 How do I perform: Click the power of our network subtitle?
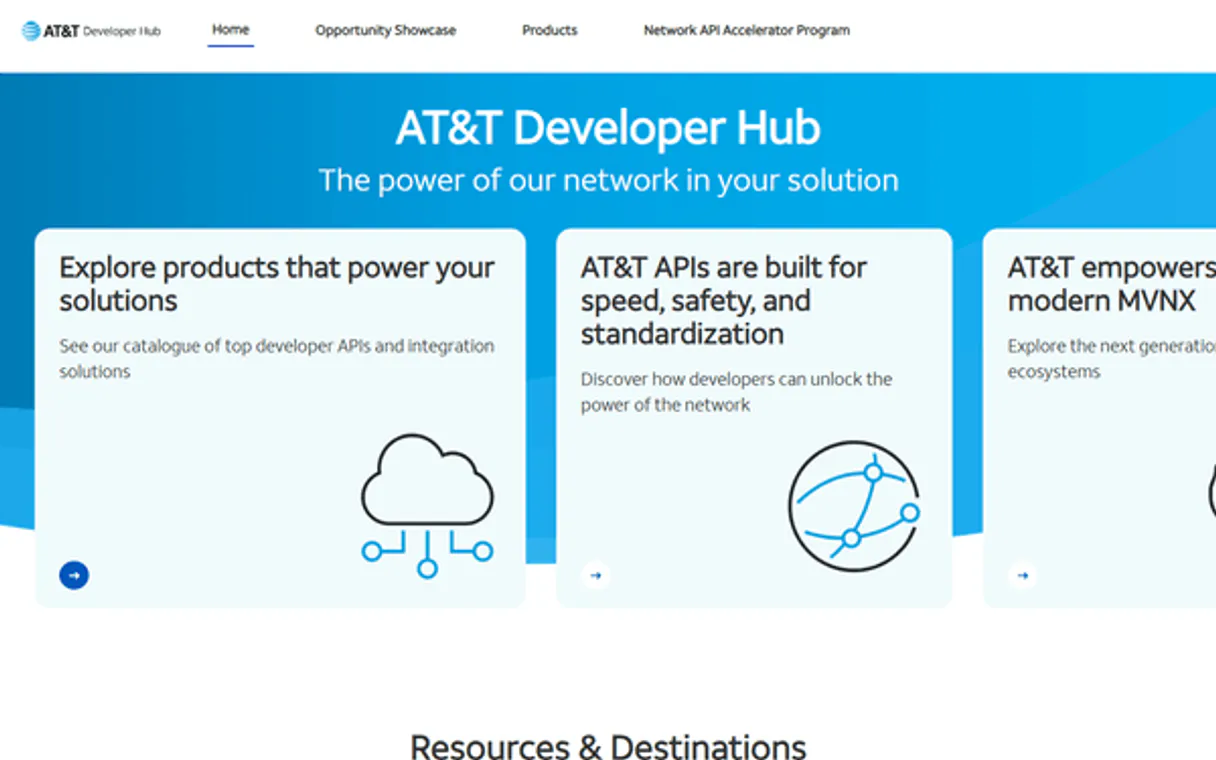[x=608, y=180]
